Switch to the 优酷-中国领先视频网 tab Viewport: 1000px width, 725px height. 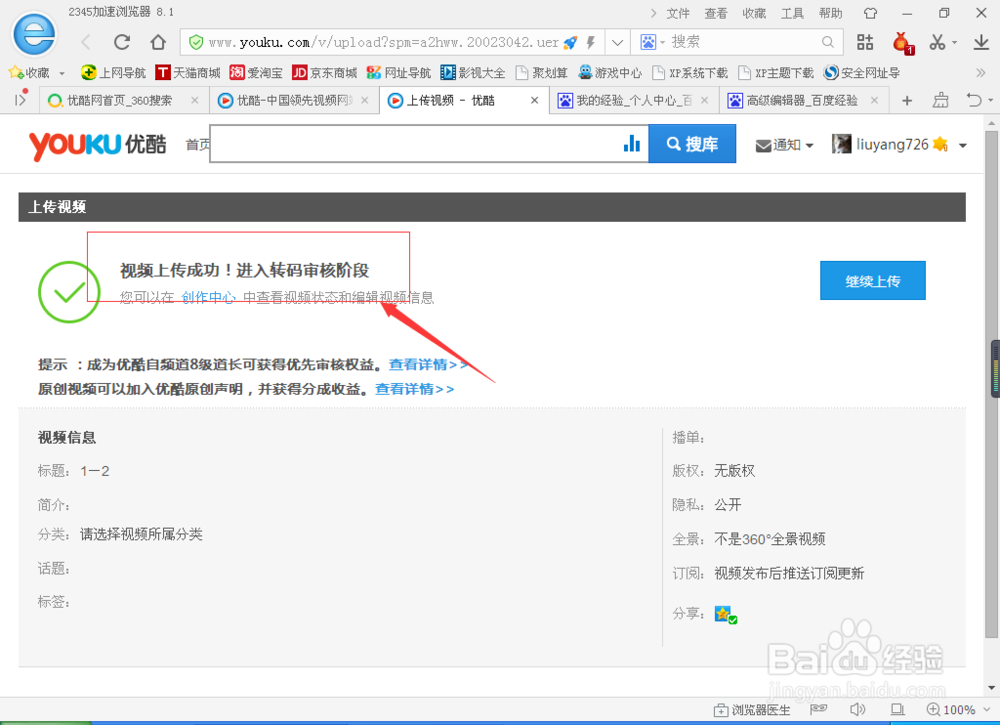(293, 101)
